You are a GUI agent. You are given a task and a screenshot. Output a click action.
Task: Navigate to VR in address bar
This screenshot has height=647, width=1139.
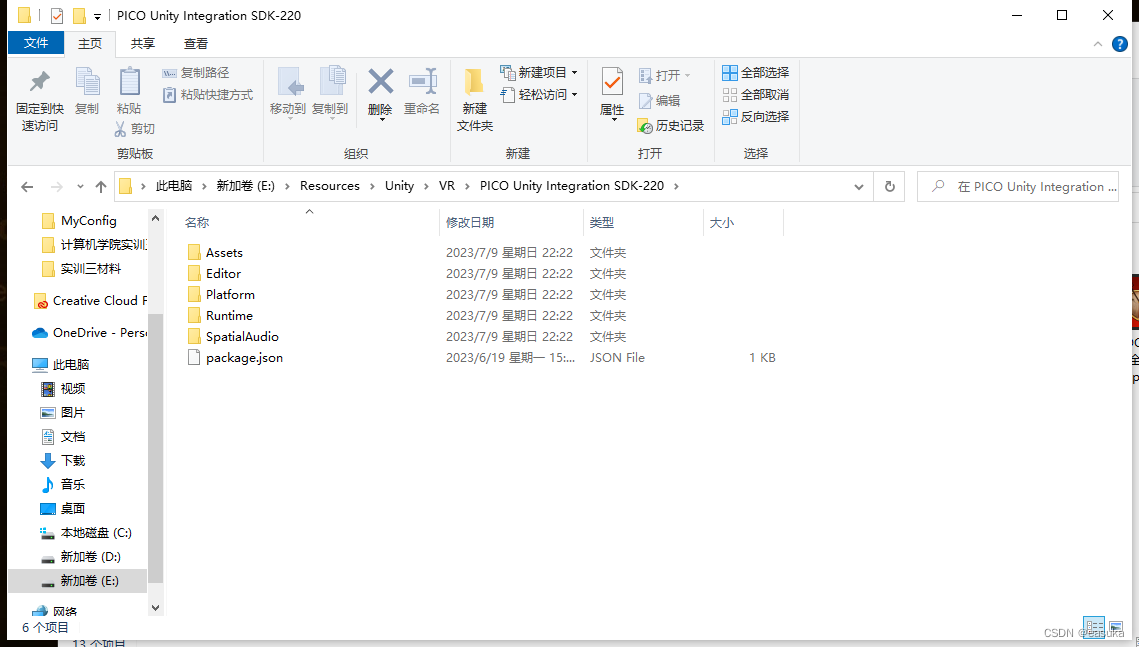pyautogui.click(x=447, y=186)
